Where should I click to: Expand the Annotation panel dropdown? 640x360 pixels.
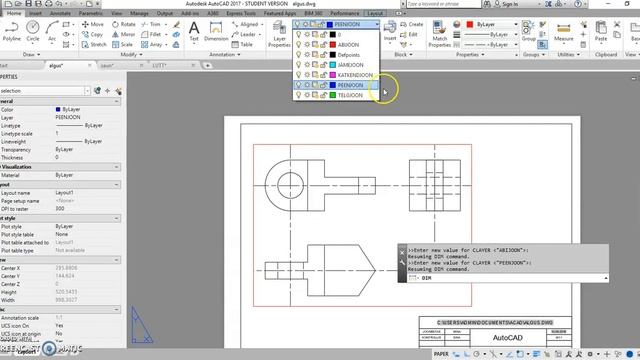tap(225, 54)
